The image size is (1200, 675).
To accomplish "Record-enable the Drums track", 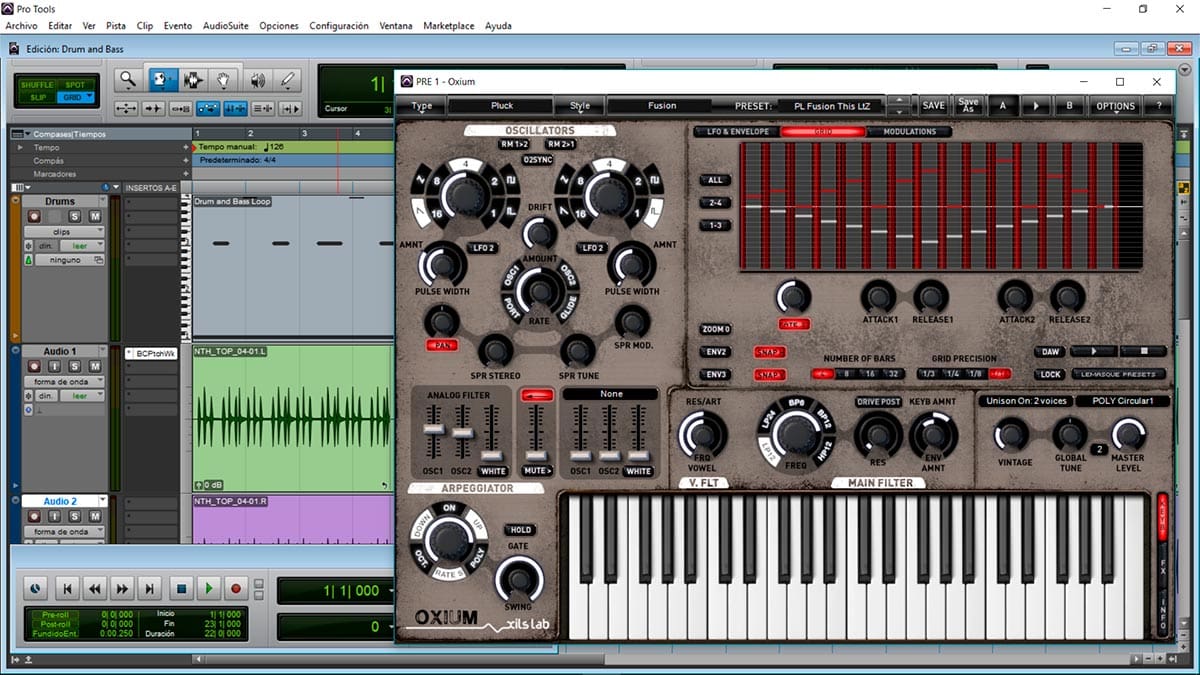I will coord(34,216).
